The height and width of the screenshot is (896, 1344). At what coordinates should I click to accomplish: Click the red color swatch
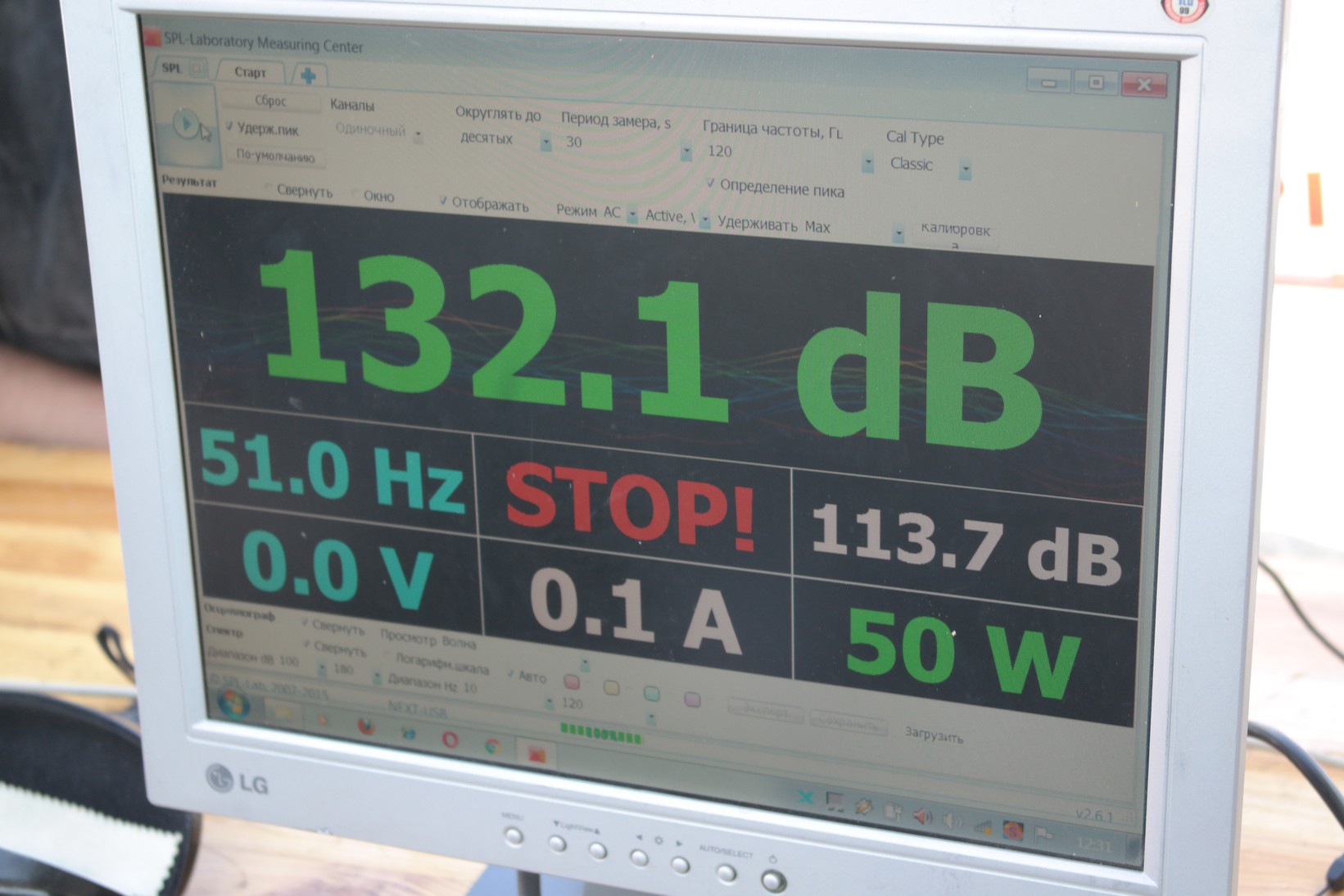click(572, 681)
